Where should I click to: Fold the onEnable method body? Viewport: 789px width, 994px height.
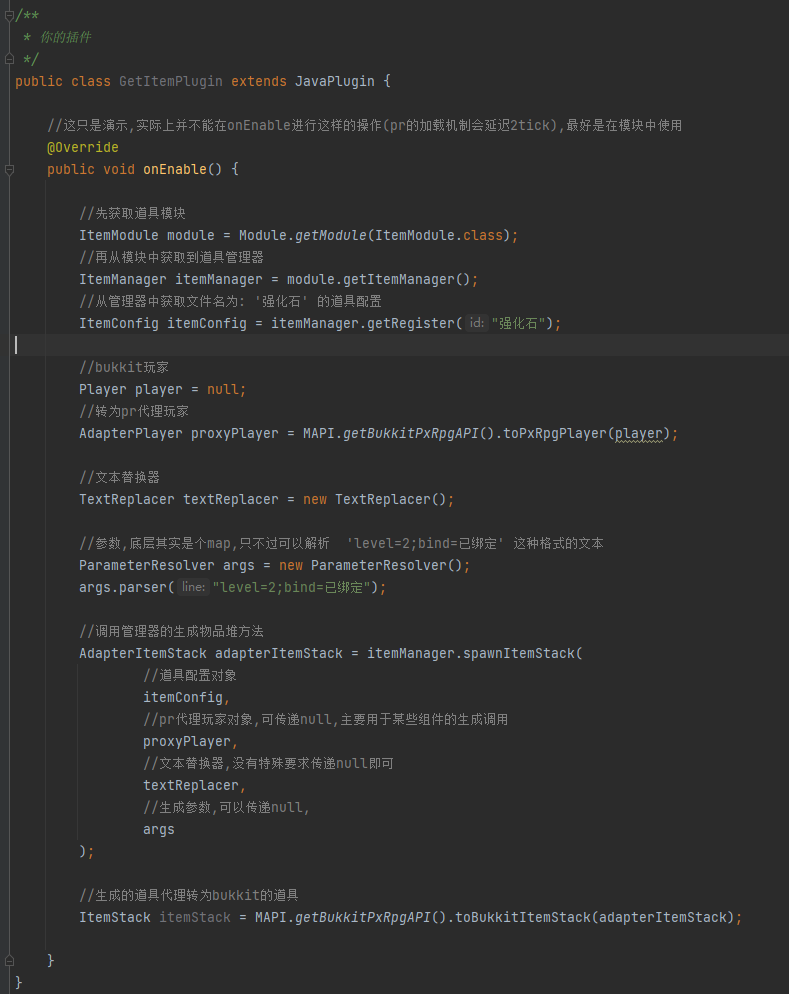(x=9, y=169)
